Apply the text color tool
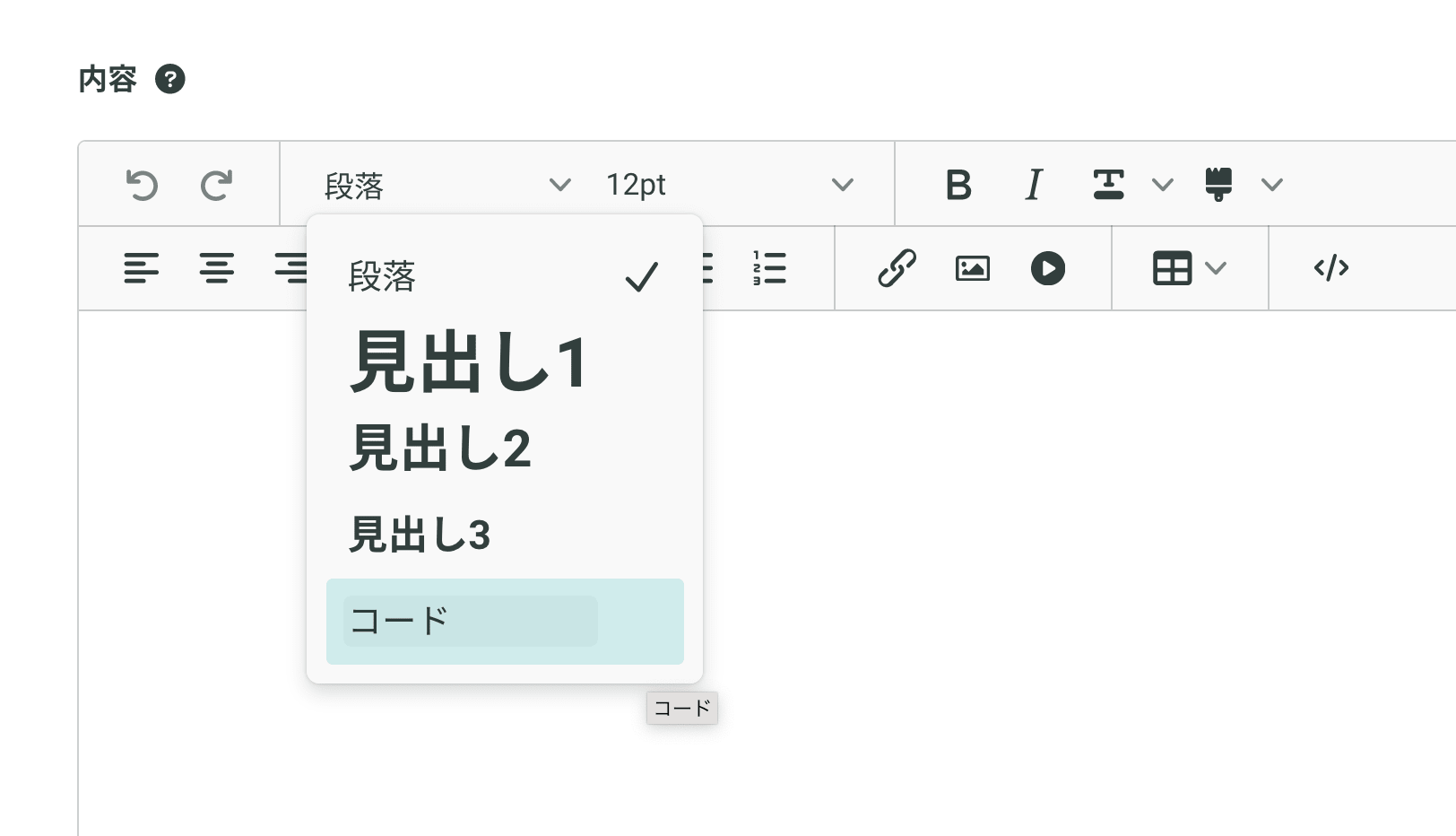Image resolution: width=1456 pixels, height=836 pixels. 1109,185
